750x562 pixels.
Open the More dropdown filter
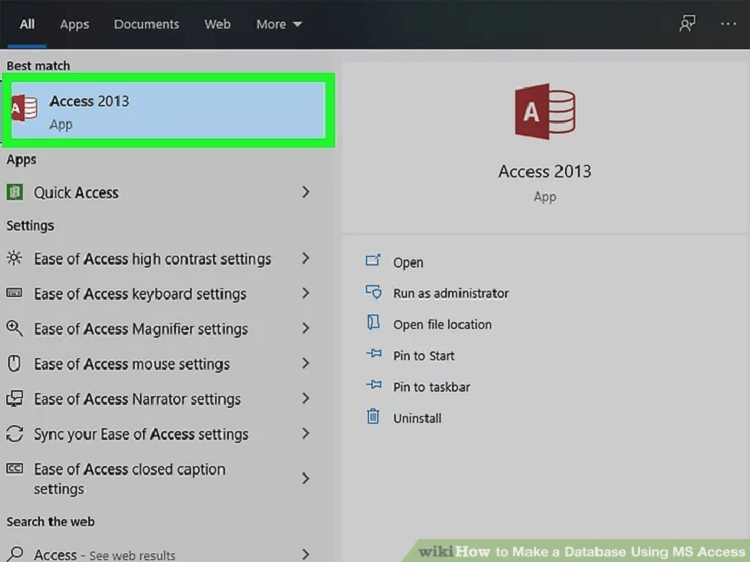click(278, 24)
